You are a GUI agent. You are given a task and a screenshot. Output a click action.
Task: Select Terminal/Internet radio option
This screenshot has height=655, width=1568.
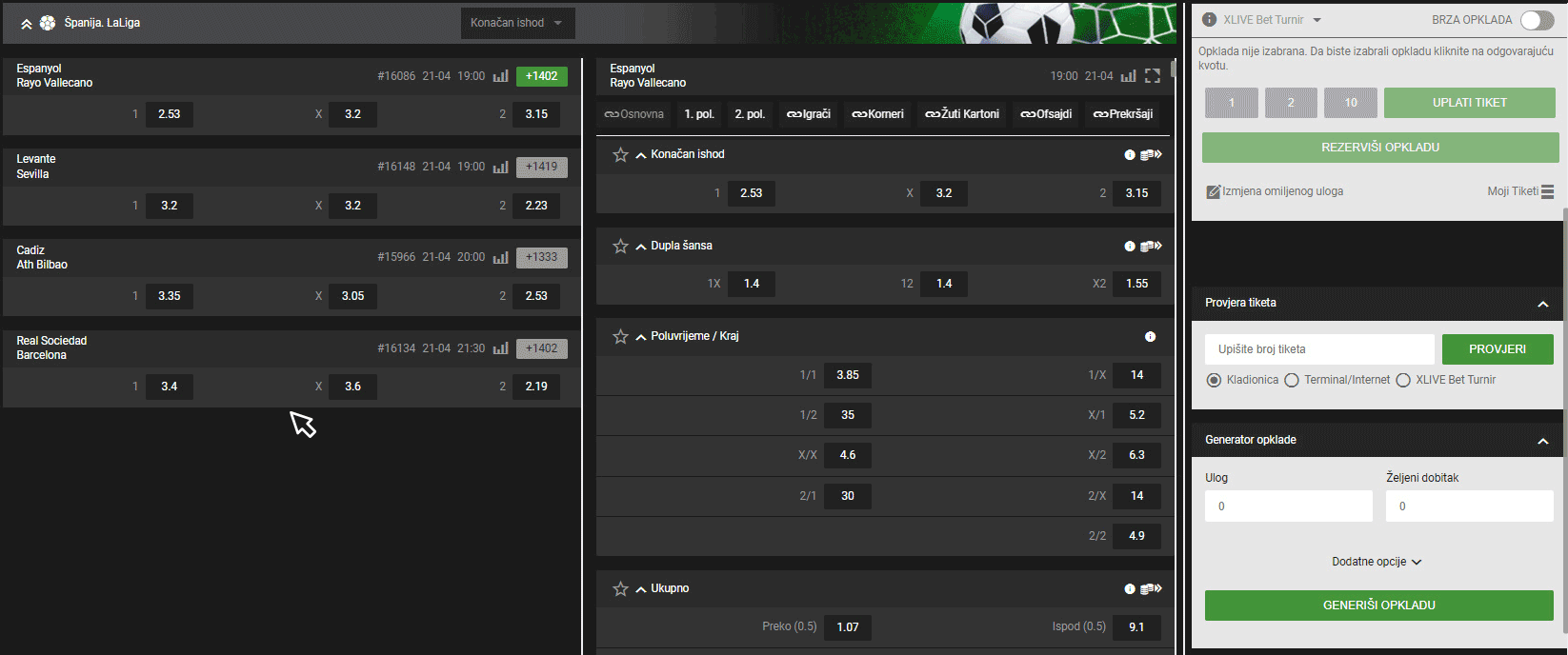coord(1292,380)
